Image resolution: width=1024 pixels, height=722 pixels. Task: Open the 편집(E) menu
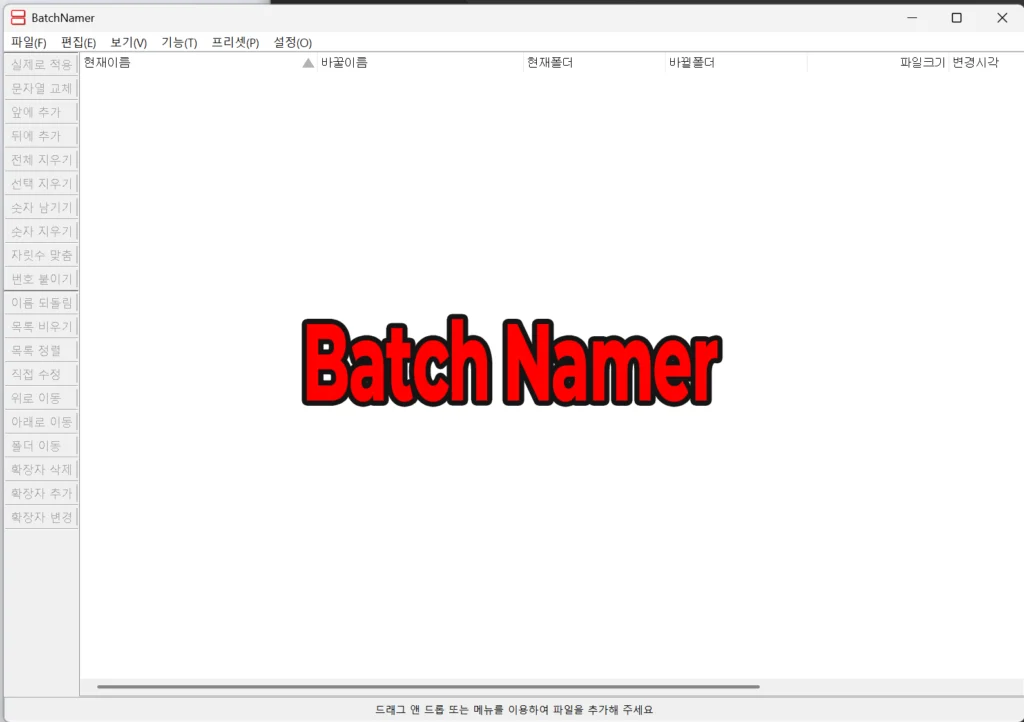[78, 42]
